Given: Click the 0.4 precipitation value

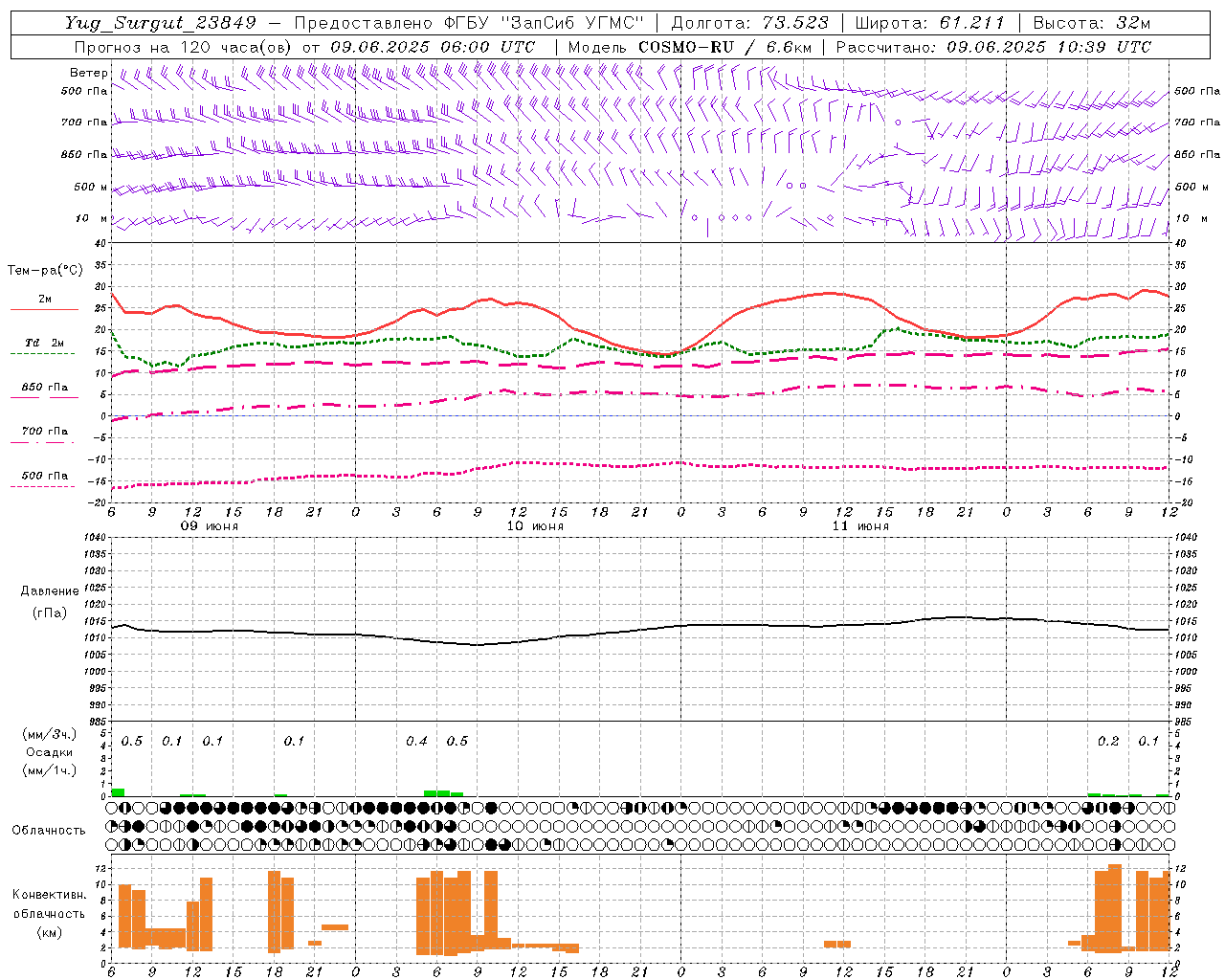Looking at the screenshot, I should point(416,741).
